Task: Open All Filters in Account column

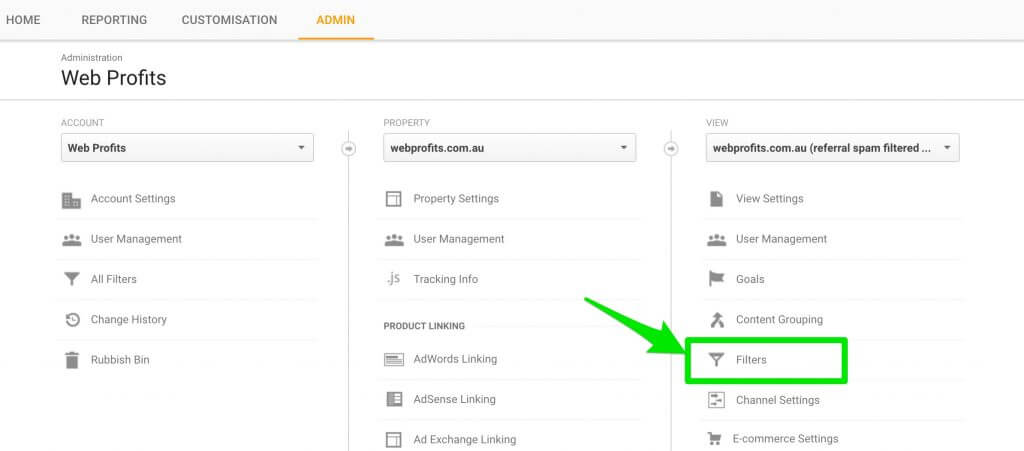Action: tap(114, 279)
